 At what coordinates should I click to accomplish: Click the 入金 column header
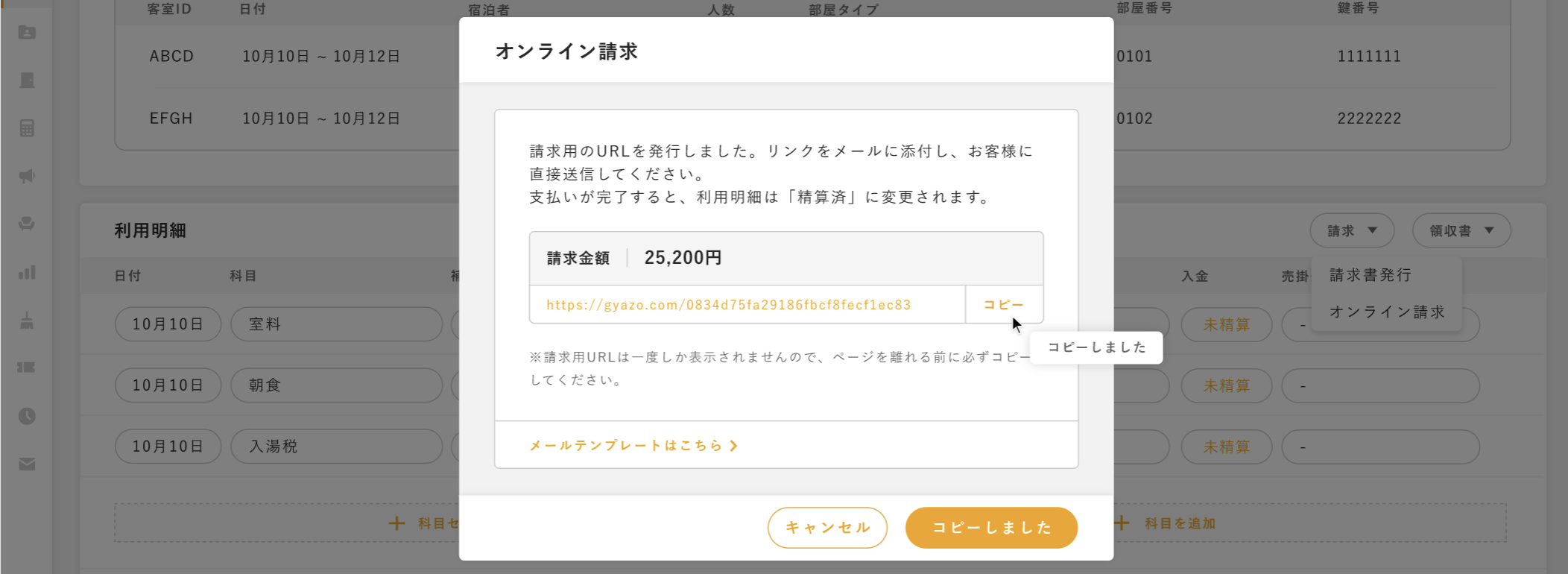(1195, 276)
